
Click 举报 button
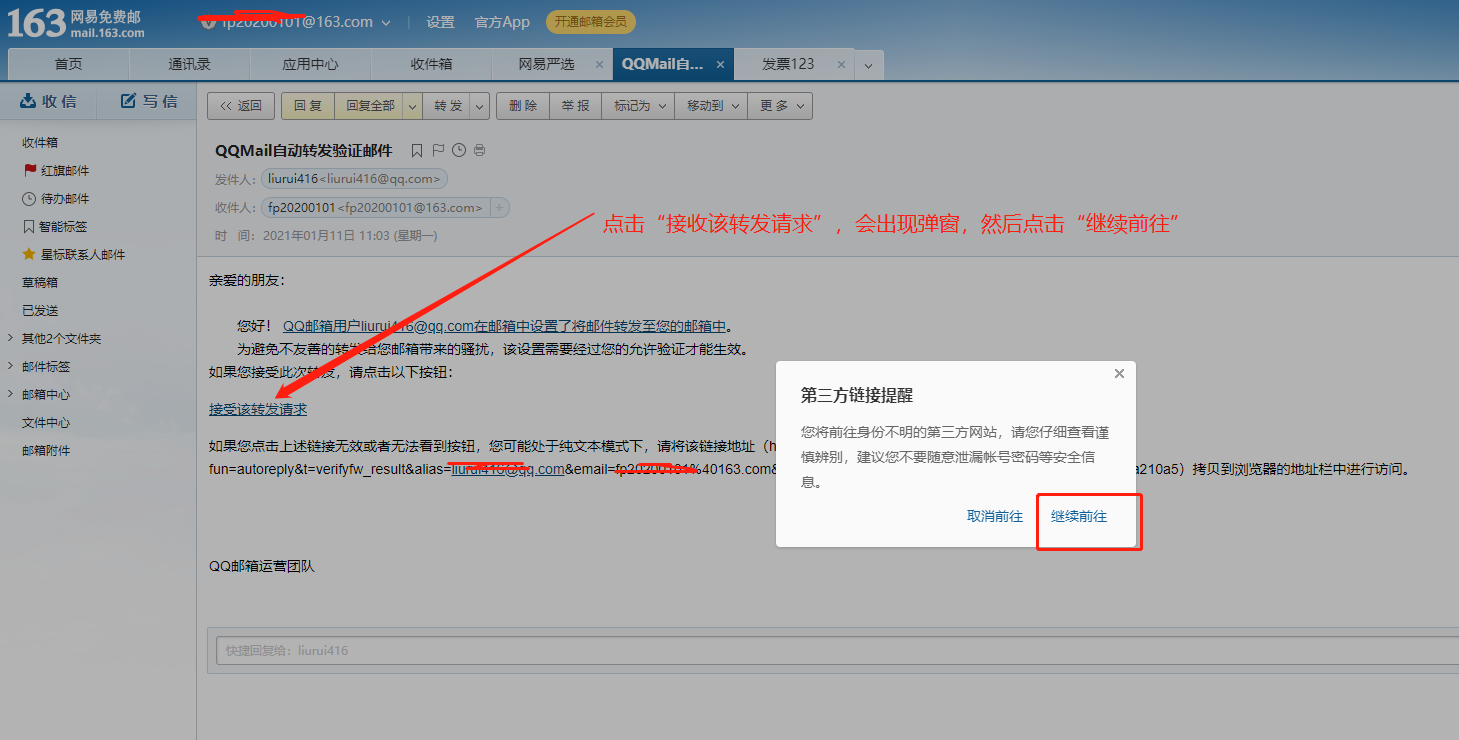(575, 106)
